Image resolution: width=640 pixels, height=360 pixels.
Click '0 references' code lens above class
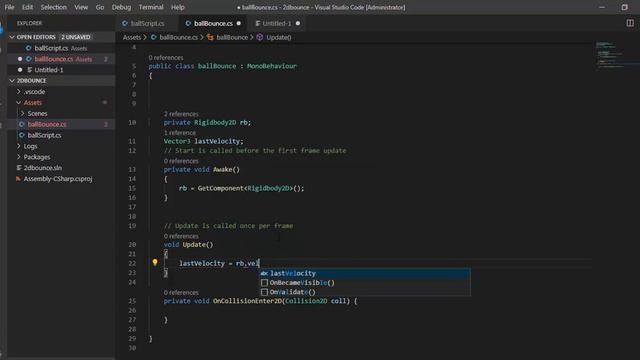[x=166, y=58]
